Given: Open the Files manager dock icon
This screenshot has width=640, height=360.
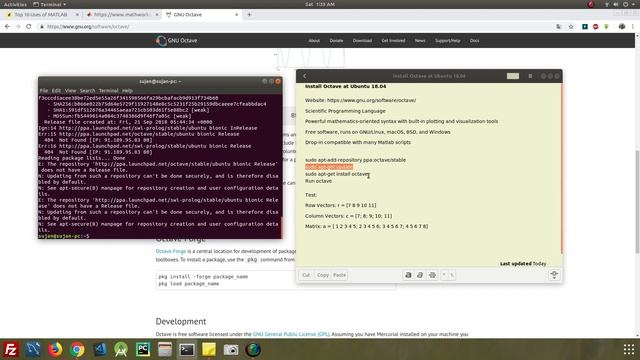Looking at the screenshot, I should (165, 350).
